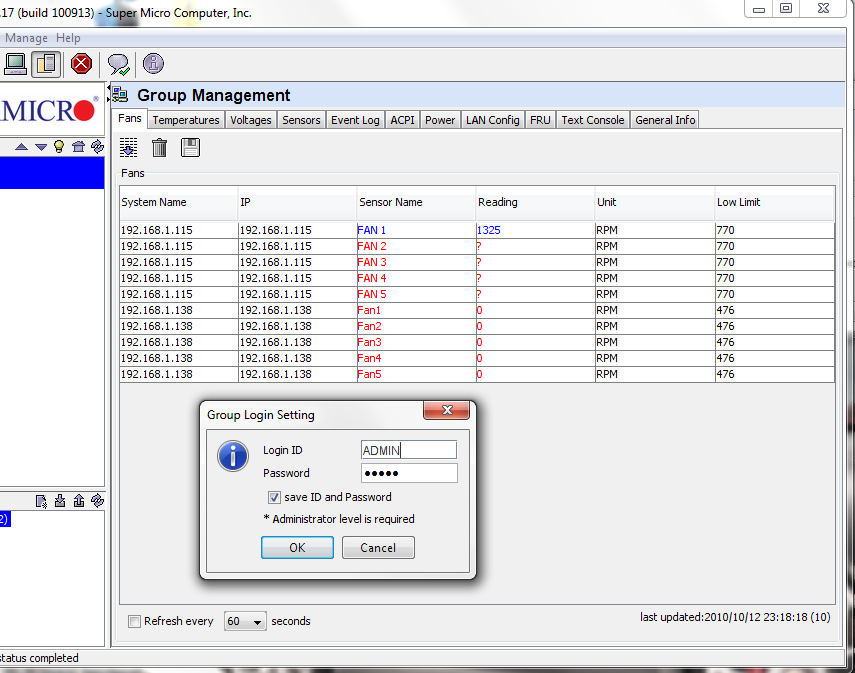This screenshot has height=673, width=855.
Task: Click the floppy disk save icon
Action: 190,148
